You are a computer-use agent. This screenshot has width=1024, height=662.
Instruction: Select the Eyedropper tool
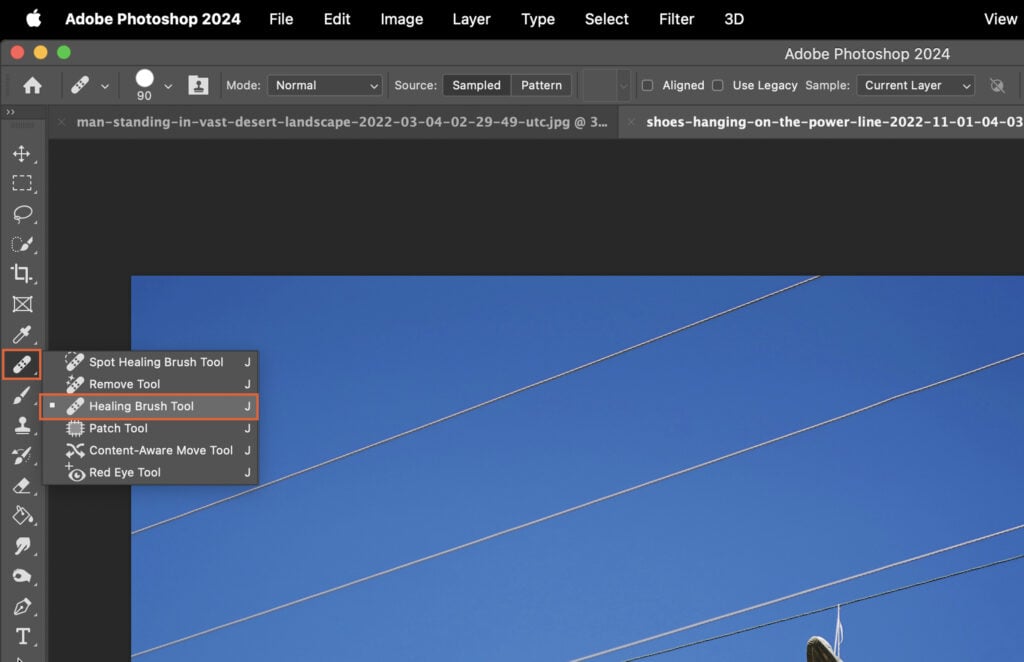point(22,334)
